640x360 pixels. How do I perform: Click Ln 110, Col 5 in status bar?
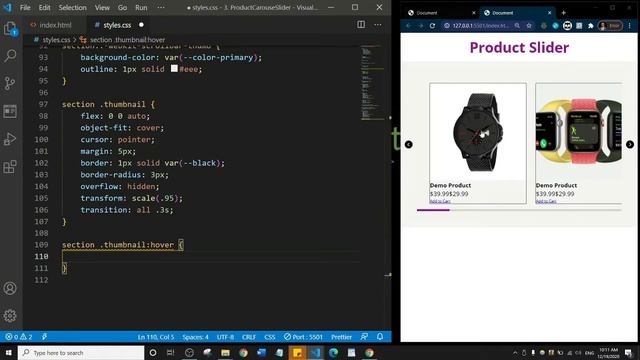coord(156,337)
